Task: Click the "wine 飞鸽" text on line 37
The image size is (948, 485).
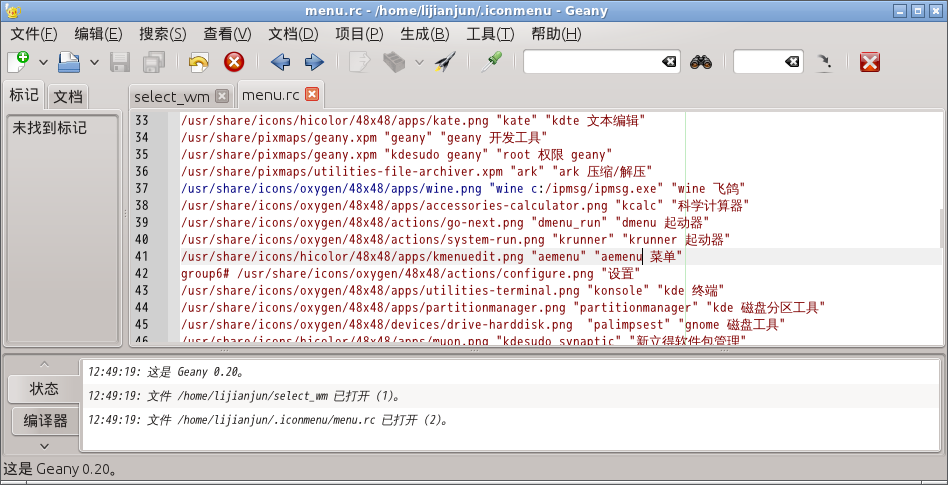Action: tap(711, 188)
